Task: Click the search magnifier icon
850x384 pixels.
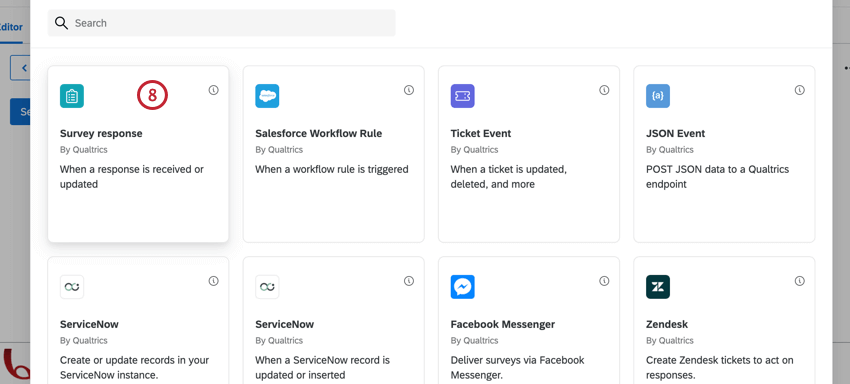Action: (61, 23)
